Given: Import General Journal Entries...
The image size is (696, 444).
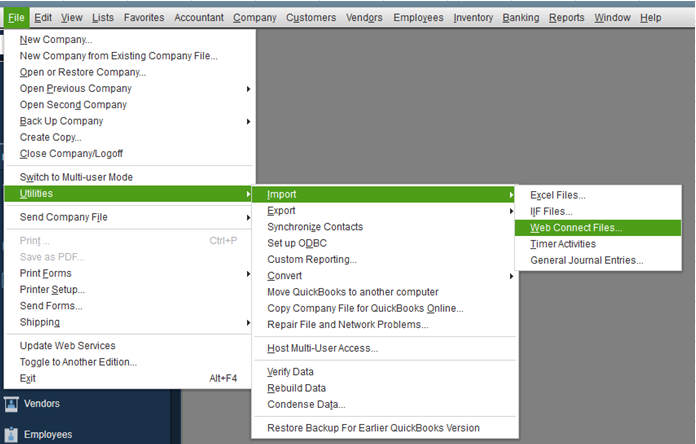Looking at the screenshot, I should pos(598,261).
